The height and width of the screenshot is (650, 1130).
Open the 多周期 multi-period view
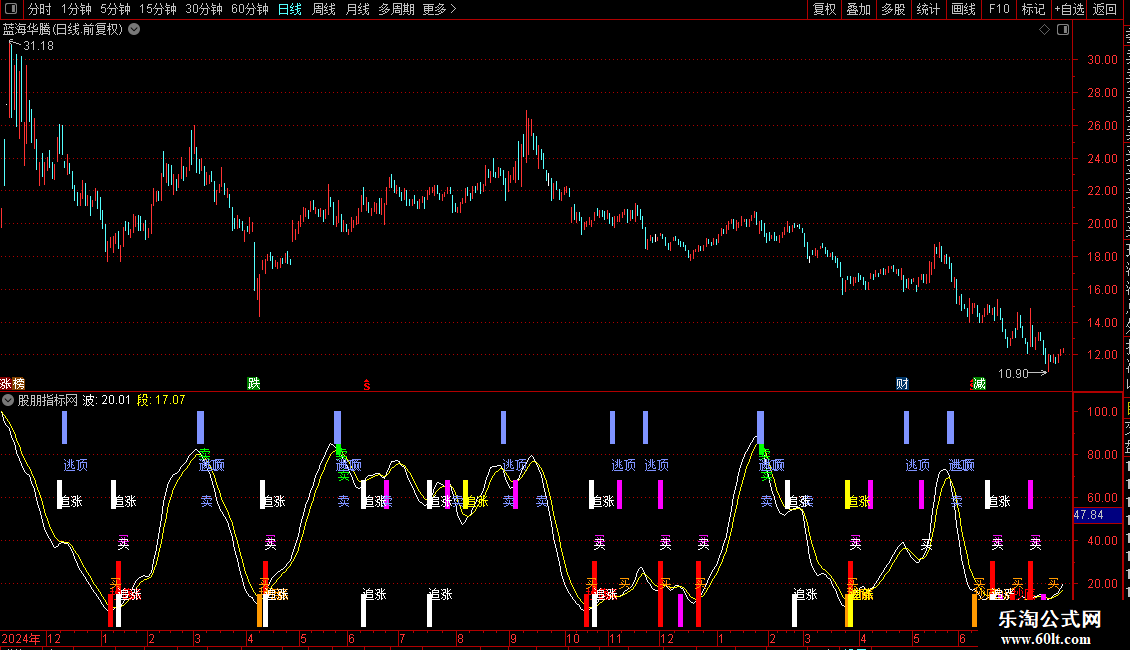(396, 9)
